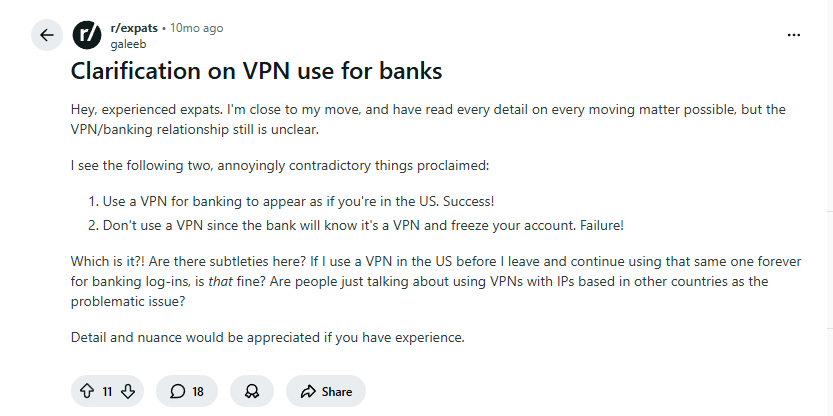833x416 pixels.
Task: Click the "Detail and nuance" closing line
Action: [268, 337]
